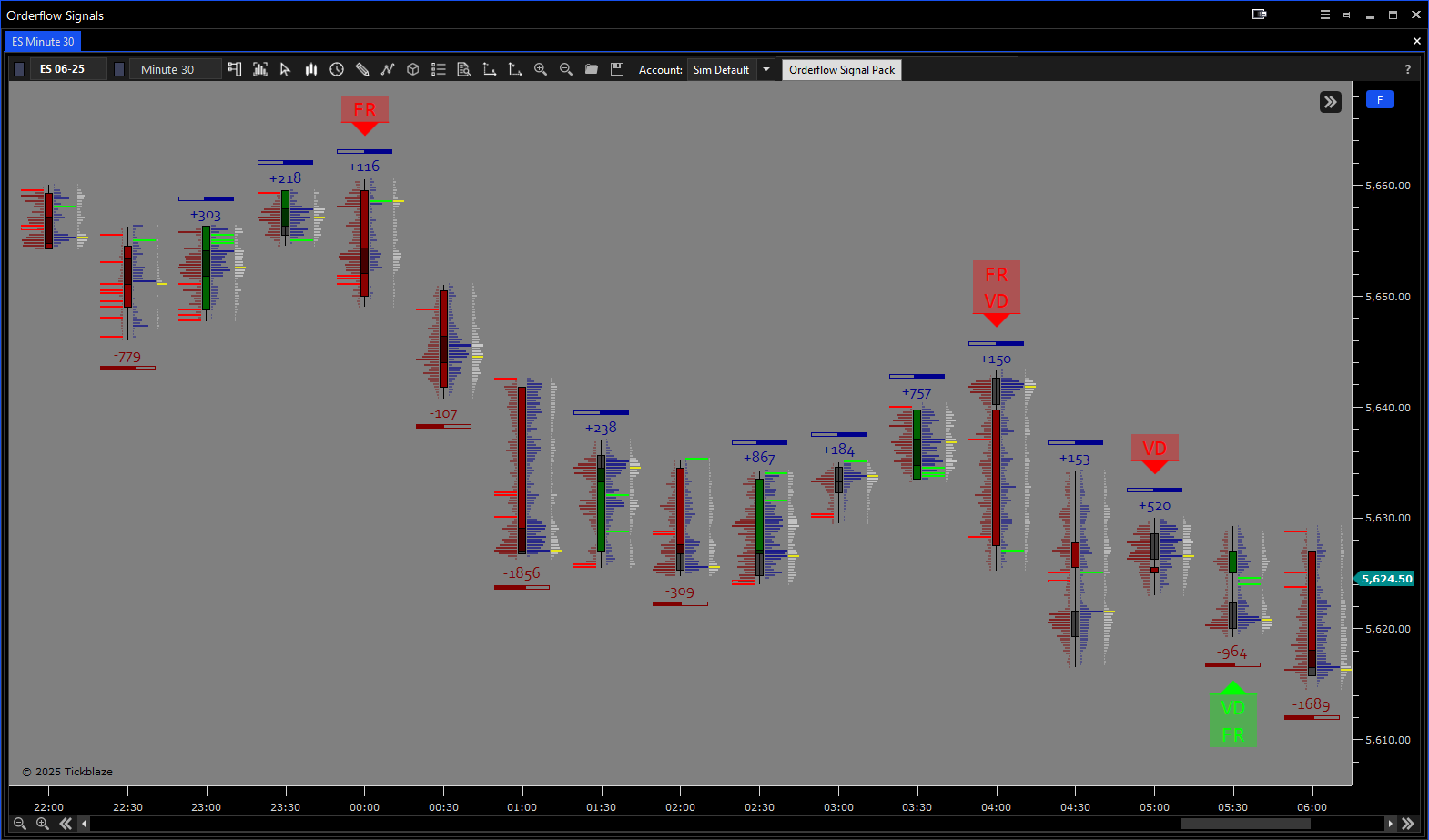This screenshot has height=840, width=1429.
Task: Click the -964 delta value
Action: (x=1232, y=653)
